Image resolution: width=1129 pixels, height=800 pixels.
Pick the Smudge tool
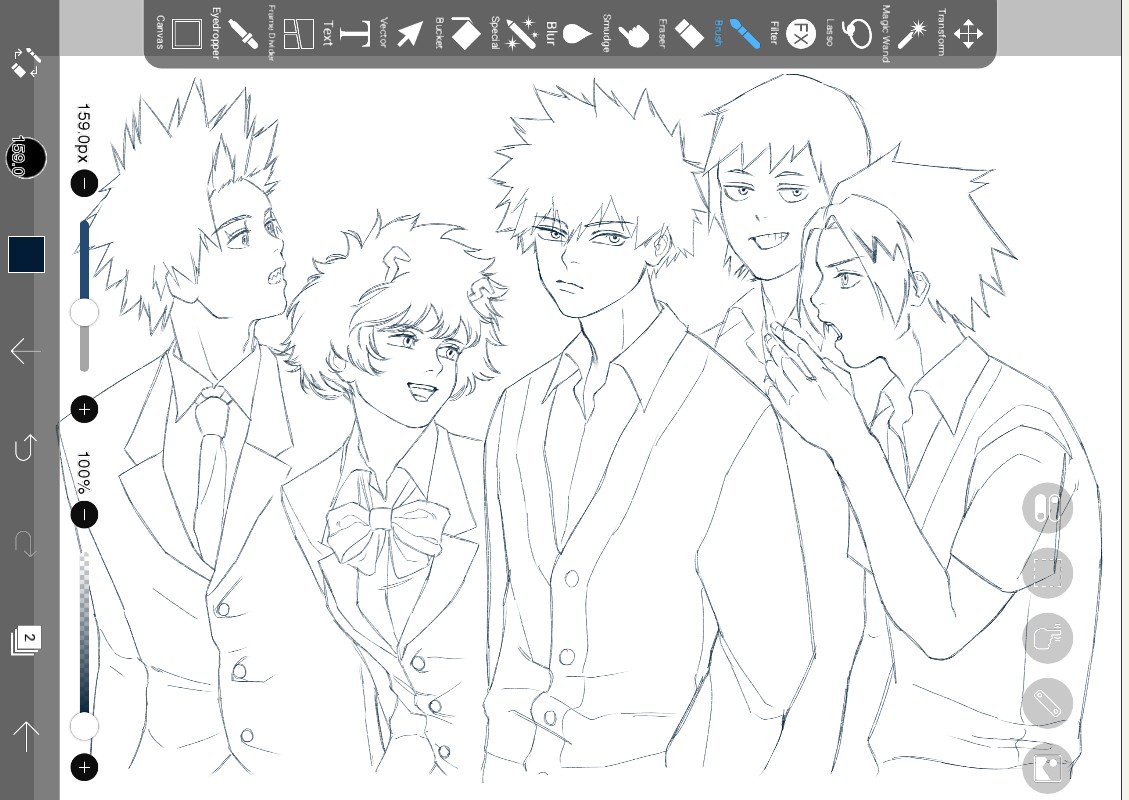click(625, 33)
